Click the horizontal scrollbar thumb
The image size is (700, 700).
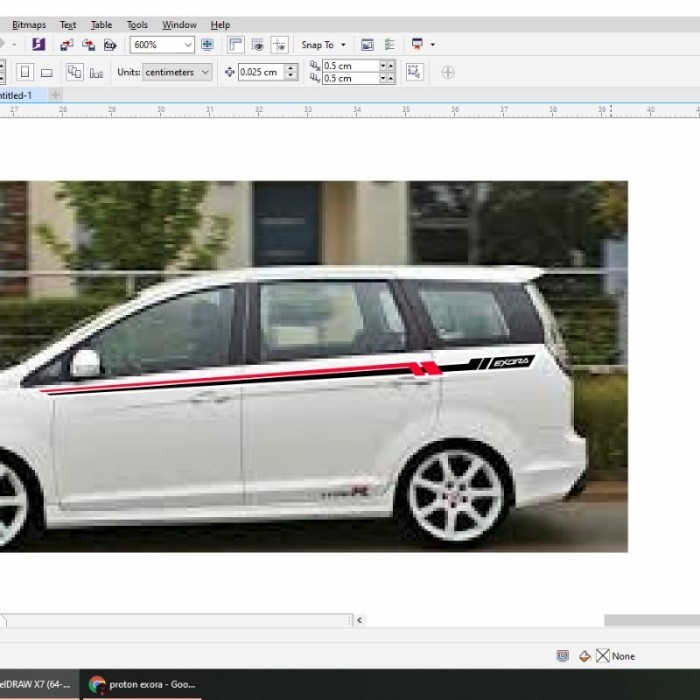click(652, 620)
